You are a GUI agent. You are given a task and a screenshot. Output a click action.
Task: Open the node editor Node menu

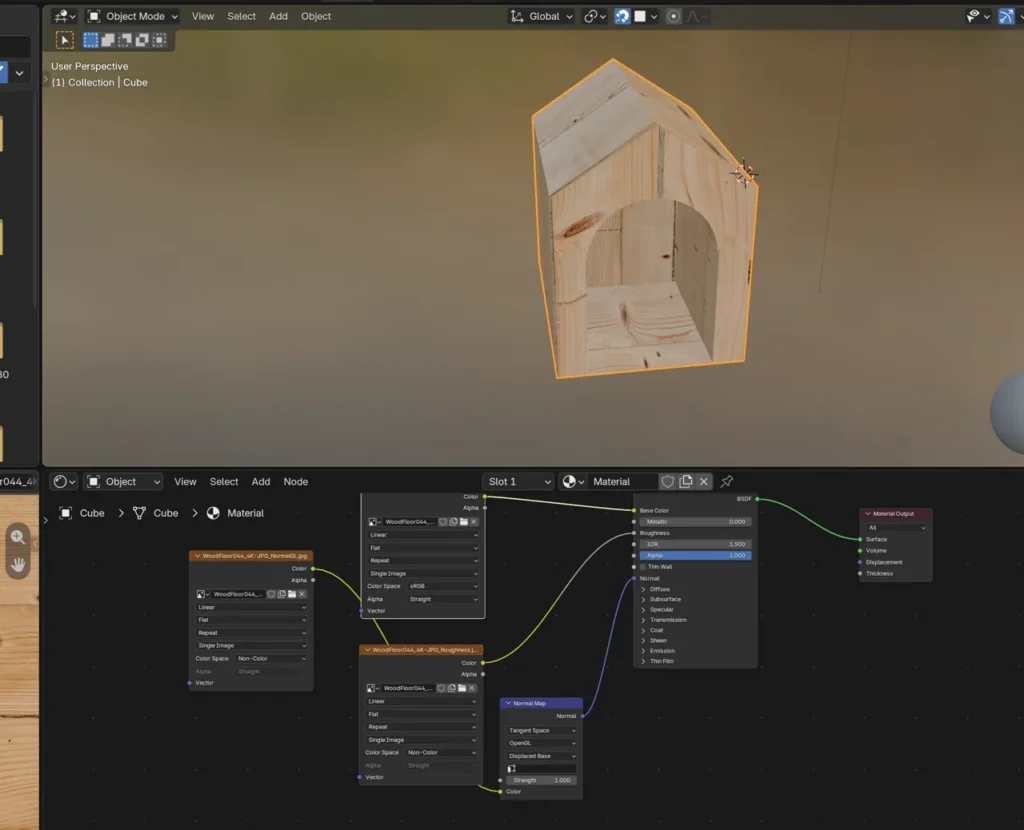(x=296, y=482)
